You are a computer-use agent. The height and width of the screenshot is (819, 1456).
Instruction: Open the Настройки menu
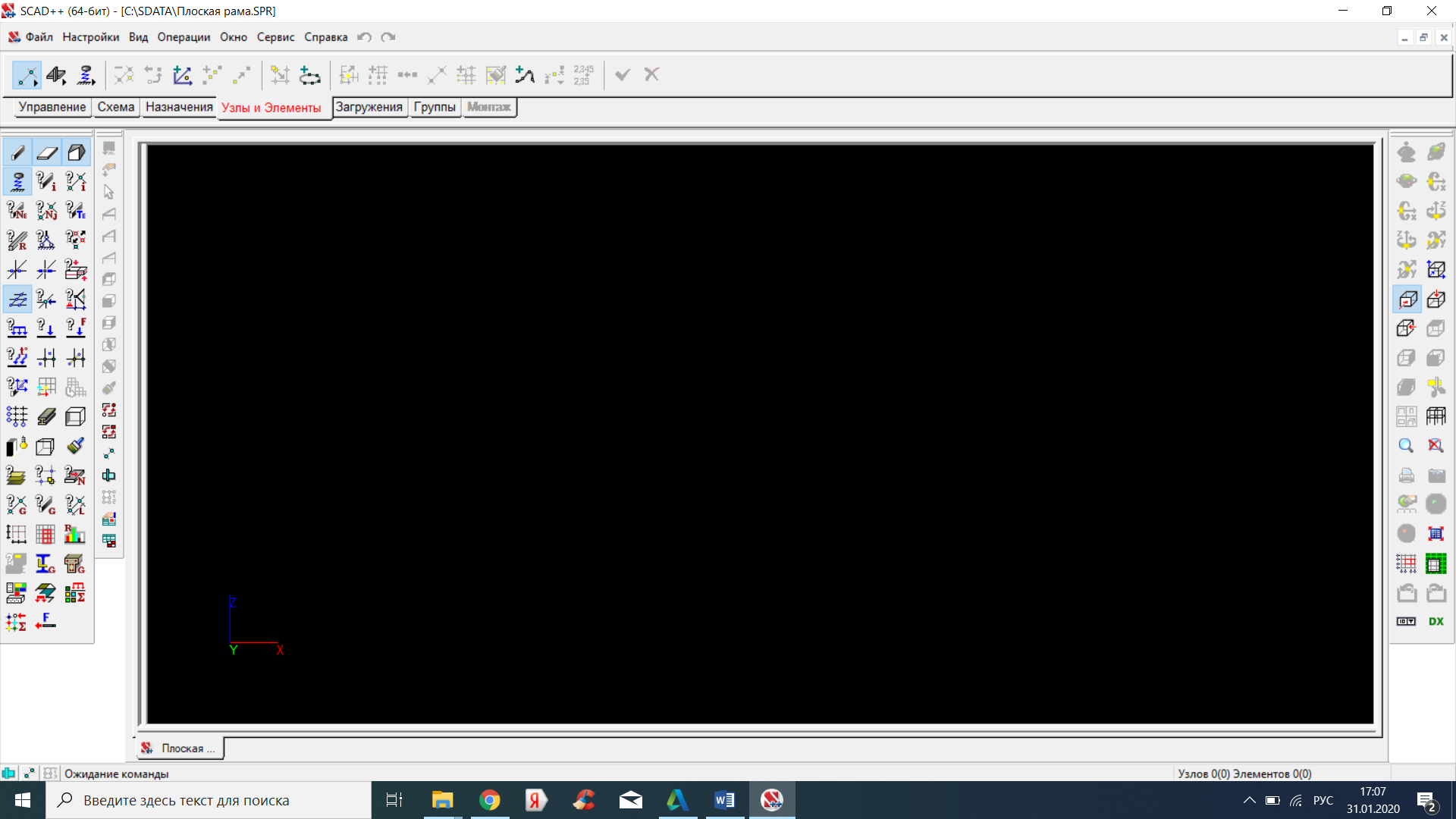pos(91,37)
